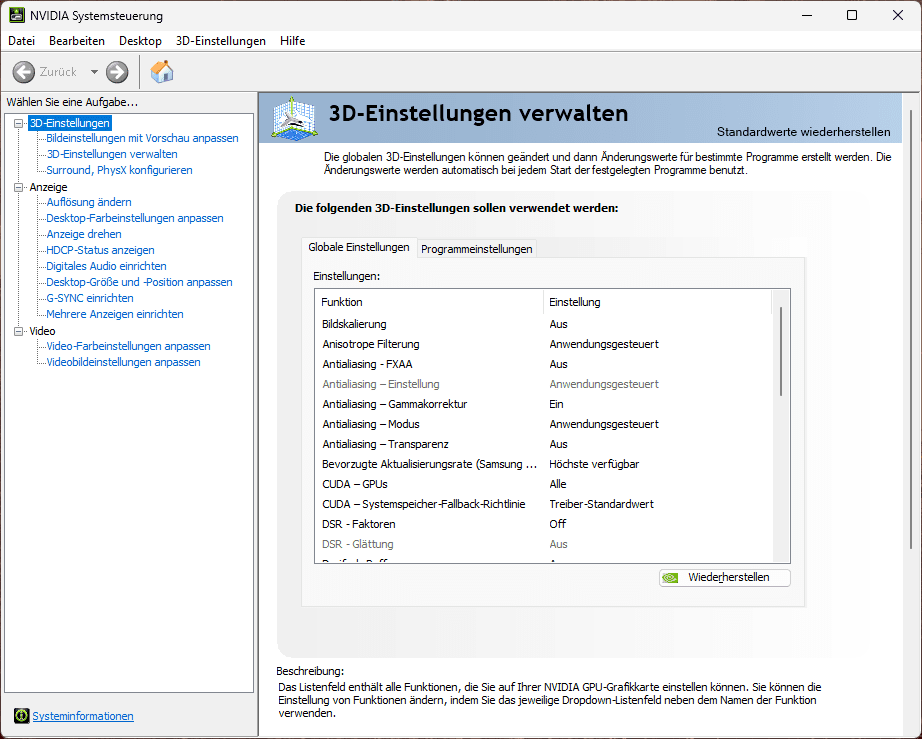The width and height of the screenshot is (922, 739).
Task: Click the settings list vertical scrollbar
Action: pos(781,352)
